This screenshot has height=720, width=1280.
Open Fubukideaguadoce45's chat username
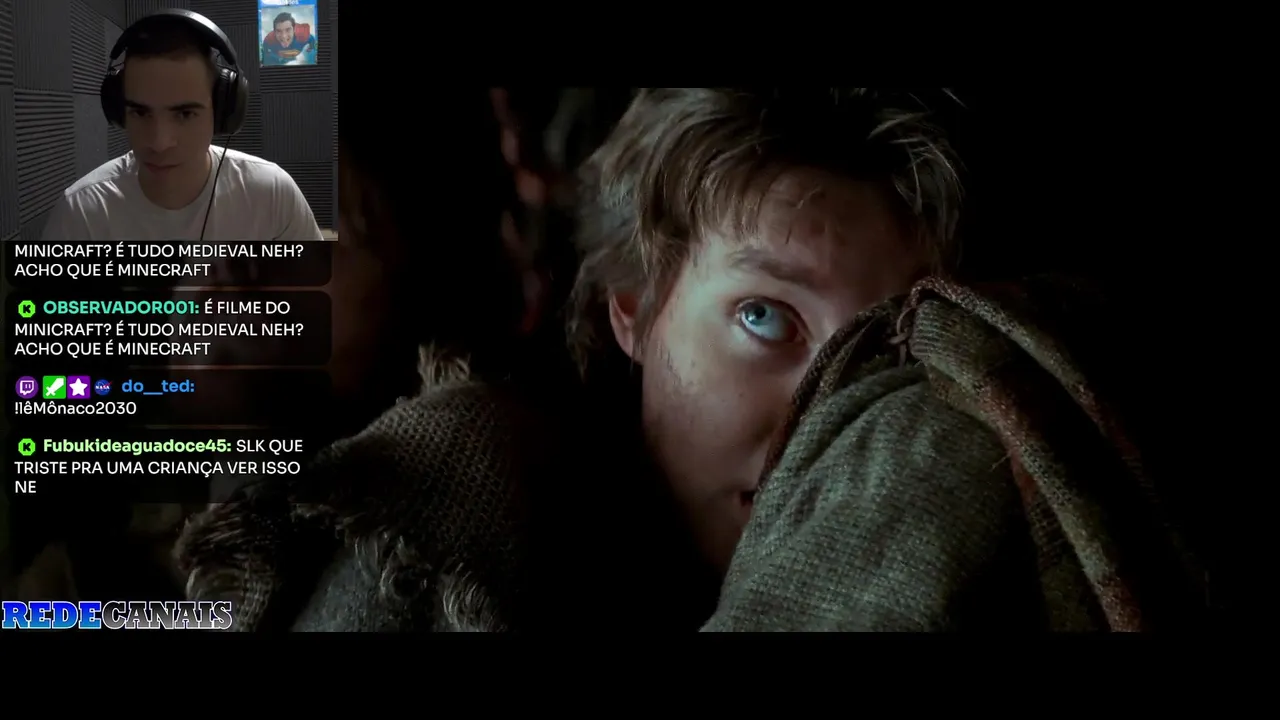137,446
